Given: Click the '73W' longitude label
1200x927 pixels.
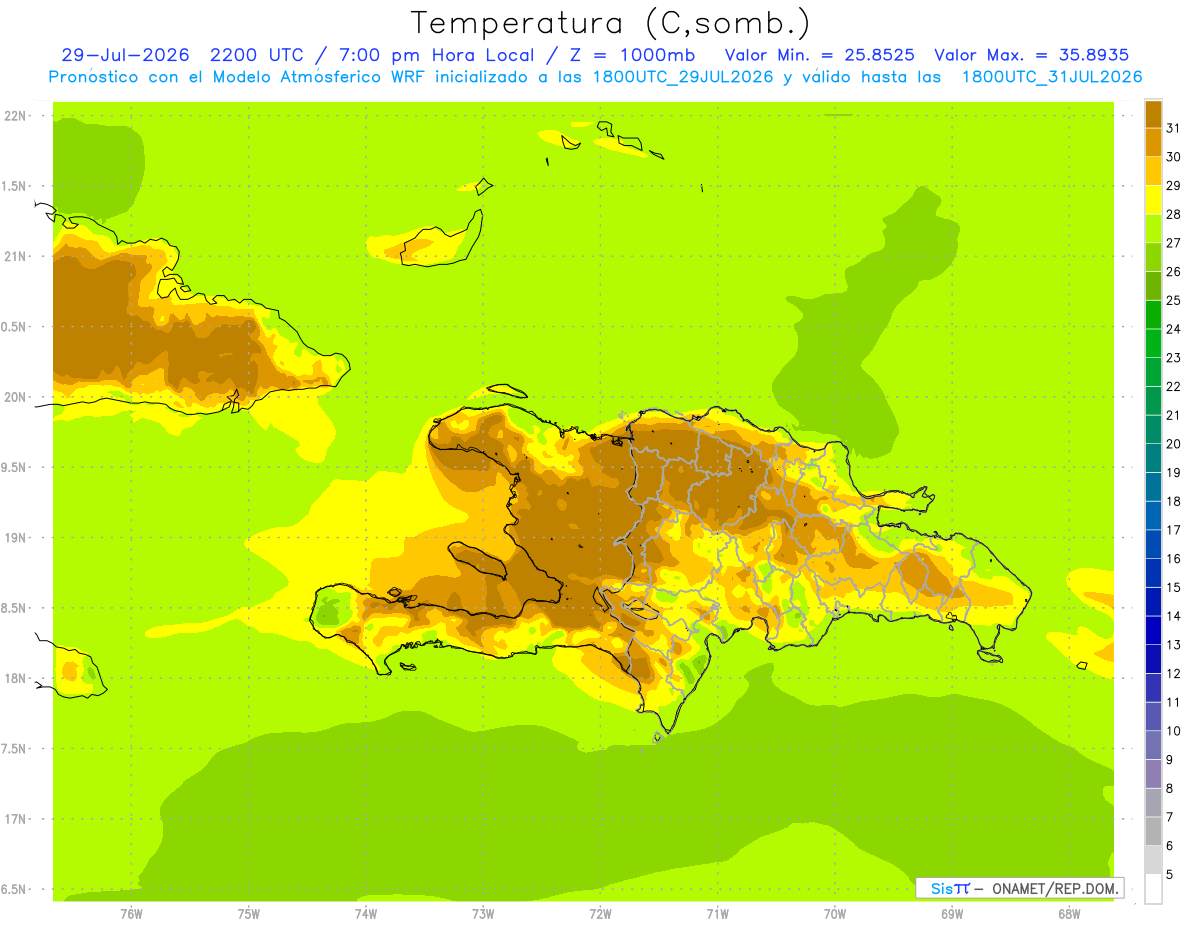Looking at the screenshot, I should (x=483, y=914).
